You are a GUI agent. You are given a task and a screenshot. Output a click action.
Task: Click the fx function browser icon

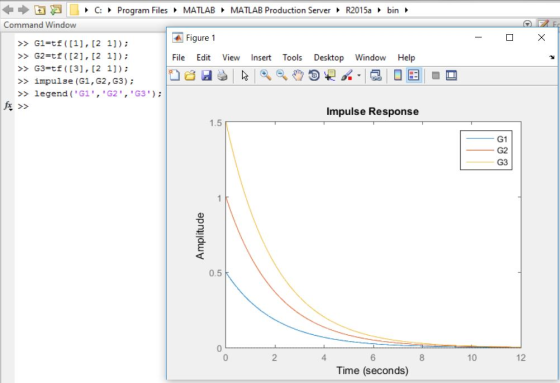pos(8,106)
